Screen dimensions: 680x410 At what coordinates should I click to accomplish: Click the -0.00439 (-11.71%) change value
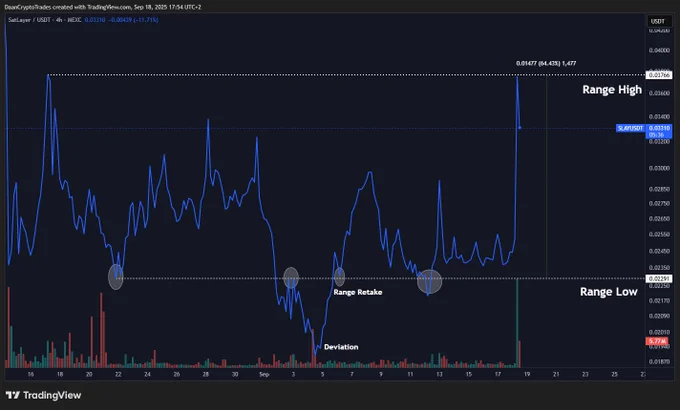click(x=133, y=20)
